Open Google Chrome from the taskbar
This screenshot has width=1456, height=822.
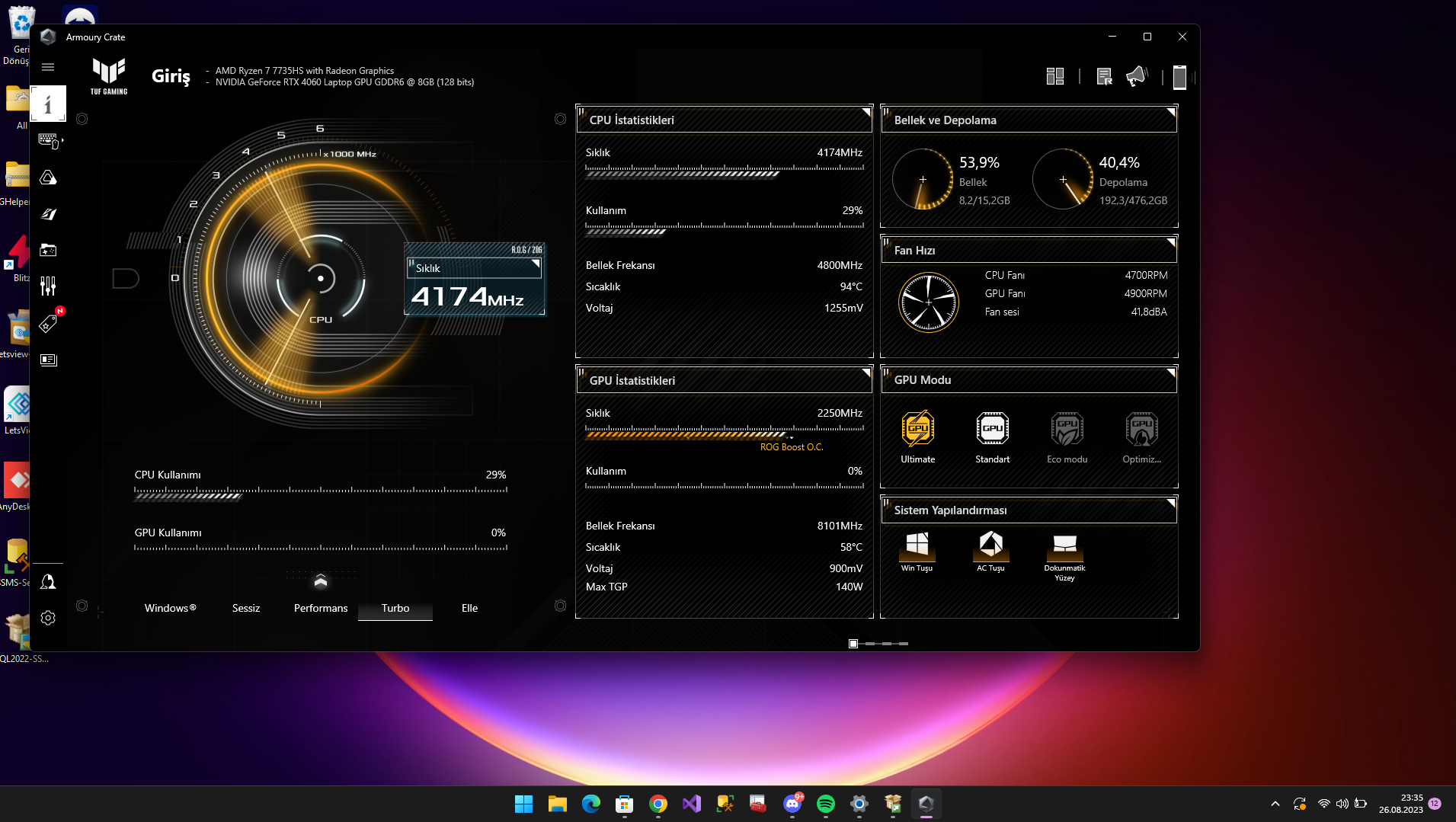658,804
